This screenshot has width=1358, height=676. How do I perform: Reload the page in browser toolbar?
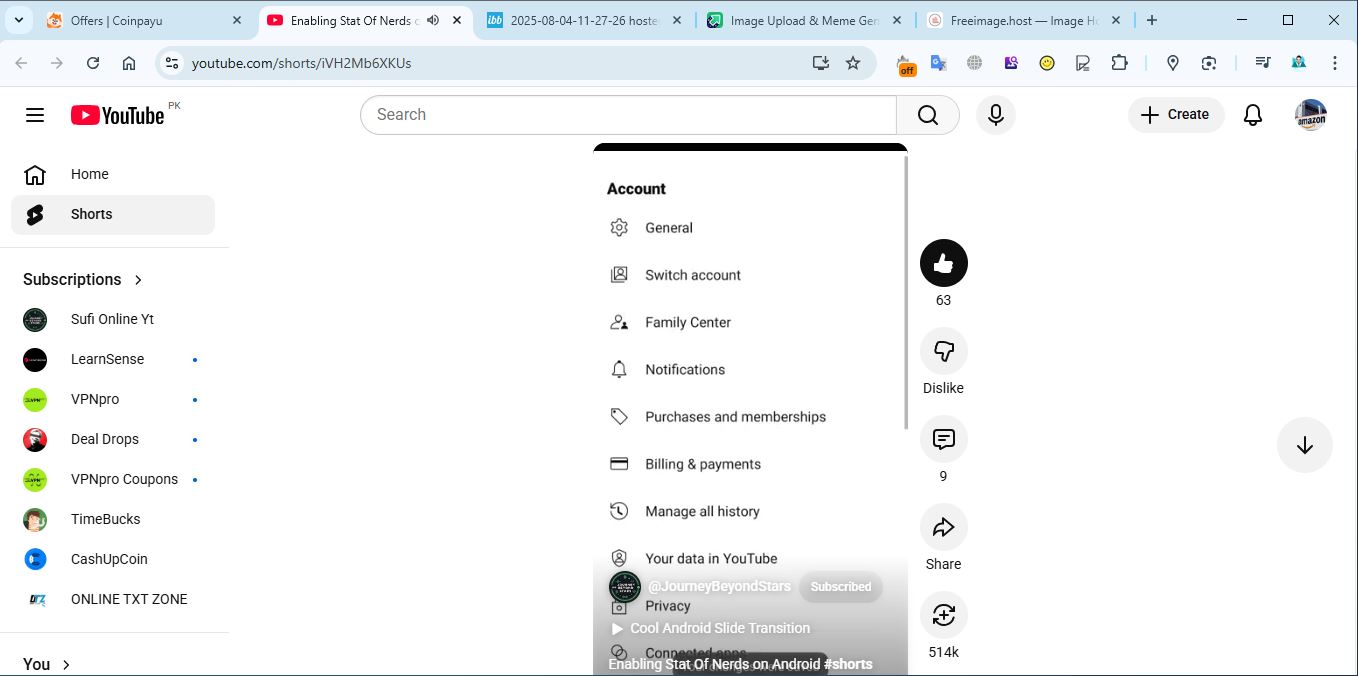(93, 63)
